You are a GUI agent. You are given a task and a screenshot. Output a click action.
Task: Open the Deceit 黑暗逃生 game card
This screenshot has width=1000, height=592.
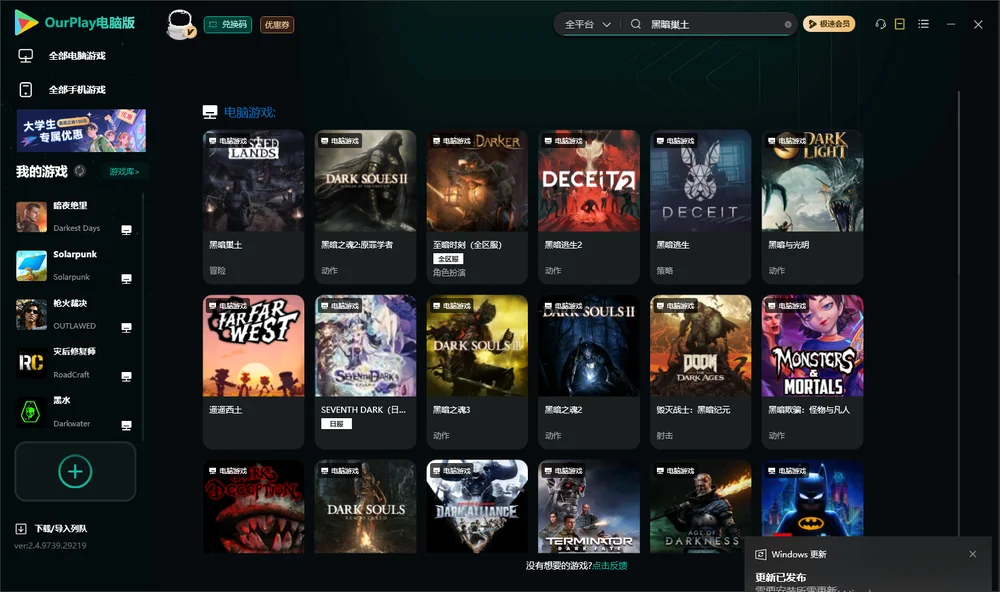(x=701, y=207)
